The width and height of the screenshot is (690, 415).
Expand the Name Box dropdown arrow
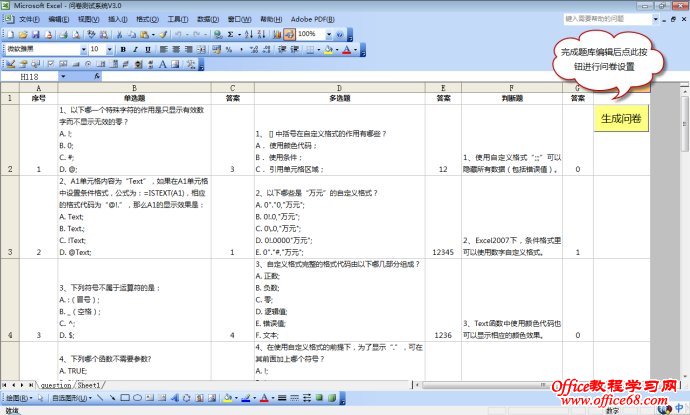click(x=63, y=77)
